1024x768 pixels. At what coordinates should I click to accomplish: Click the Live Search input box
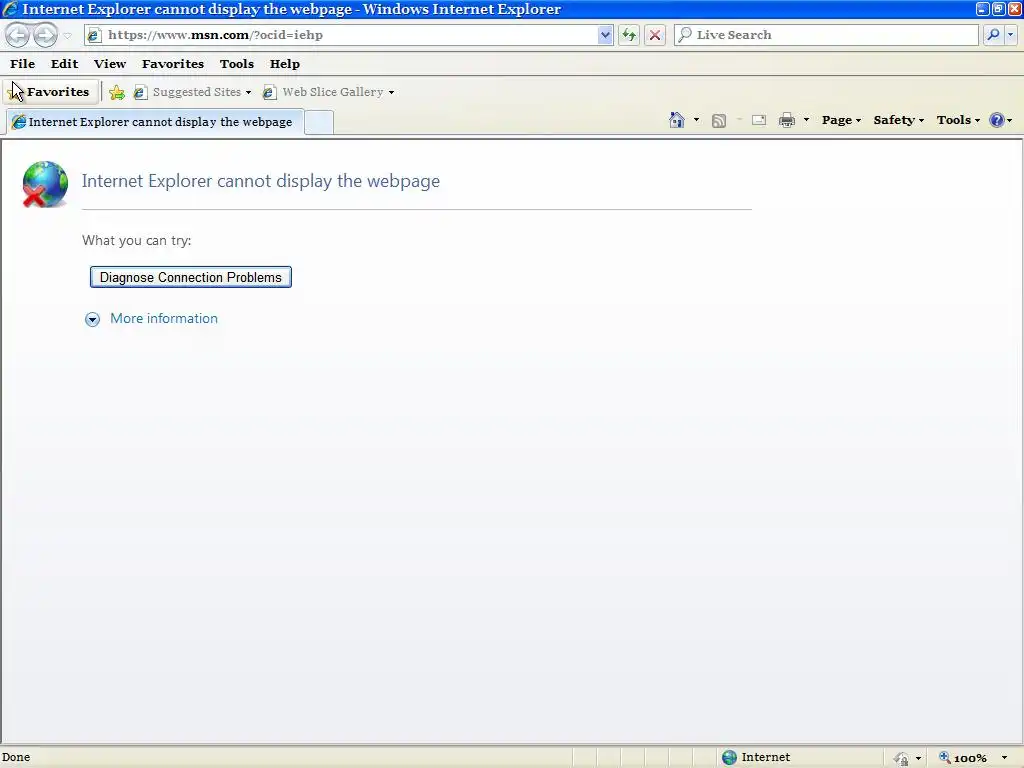click(x=827, y=35)
